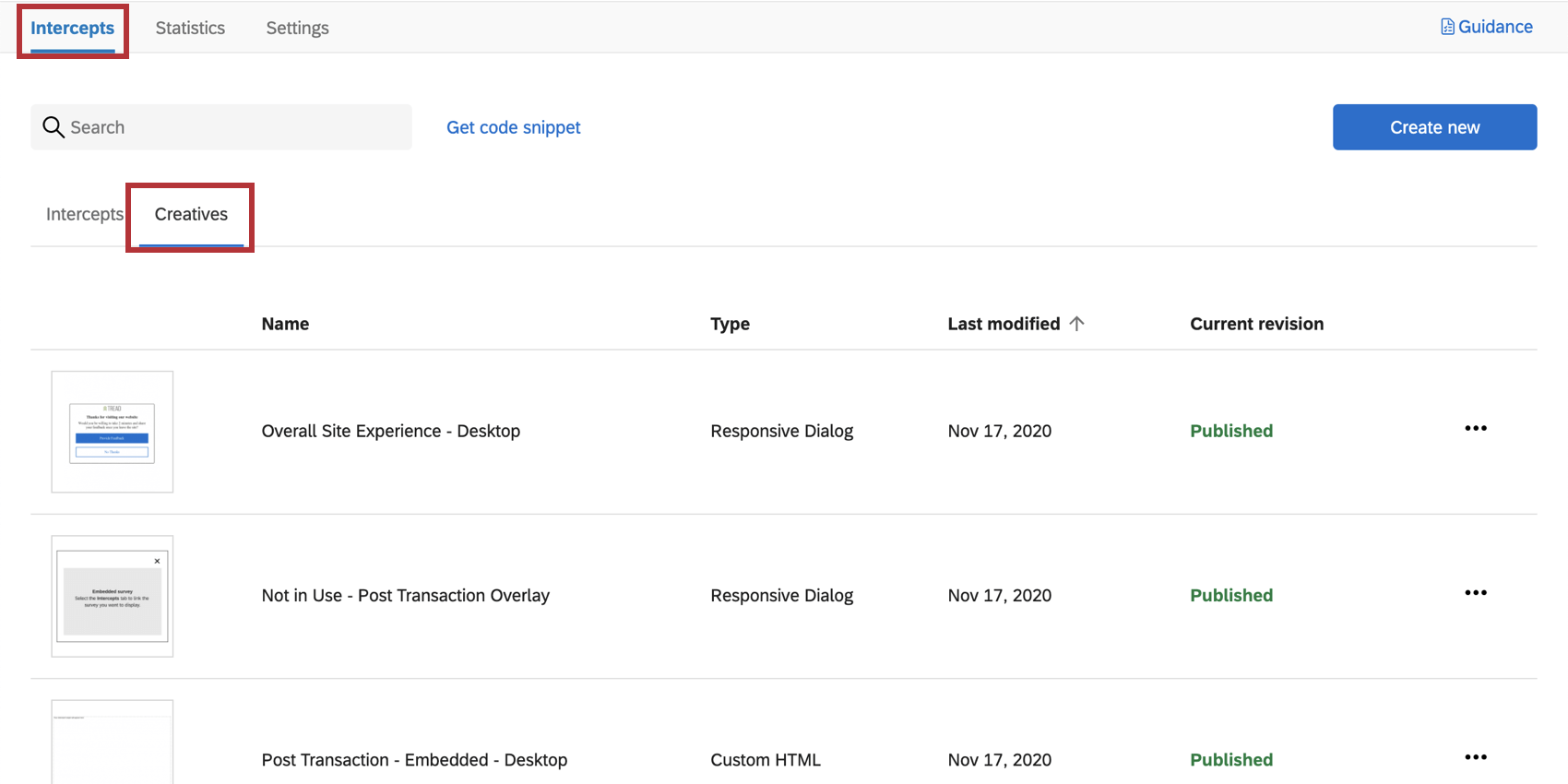Switch to the Intercepts sub-tab
The width and height of the screenshot is (1568, 784).
[84, 214]
